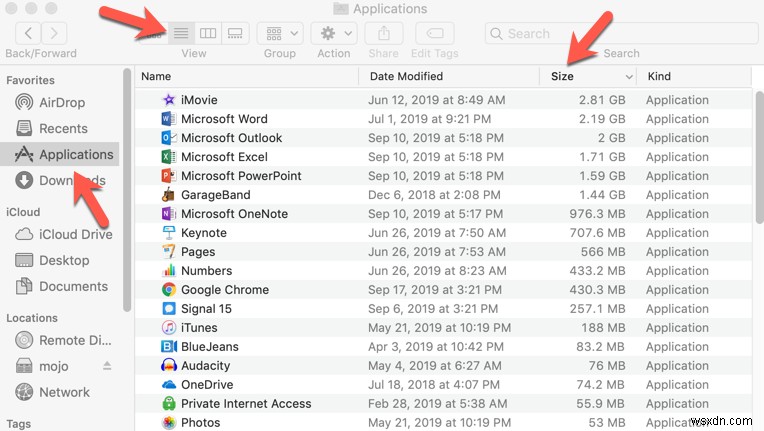Select the Google Chrome icon
764x431 pixels.
click(x=169, y=290)
